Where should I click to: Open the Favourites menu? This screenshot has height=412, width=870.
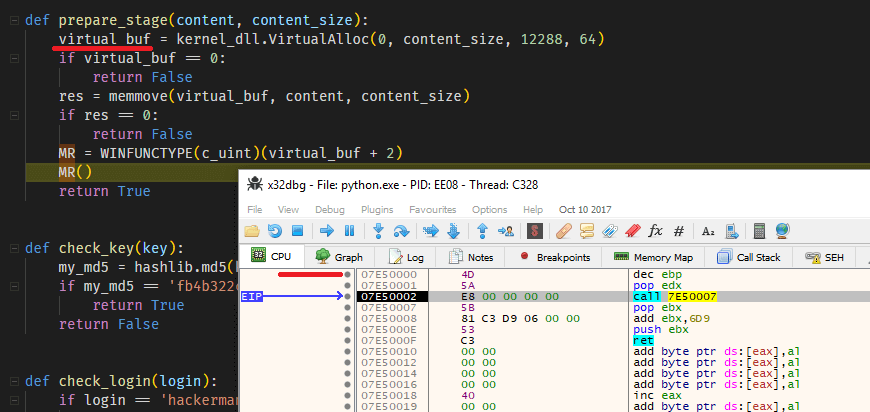pyautogui.click(x=432, y=210)
